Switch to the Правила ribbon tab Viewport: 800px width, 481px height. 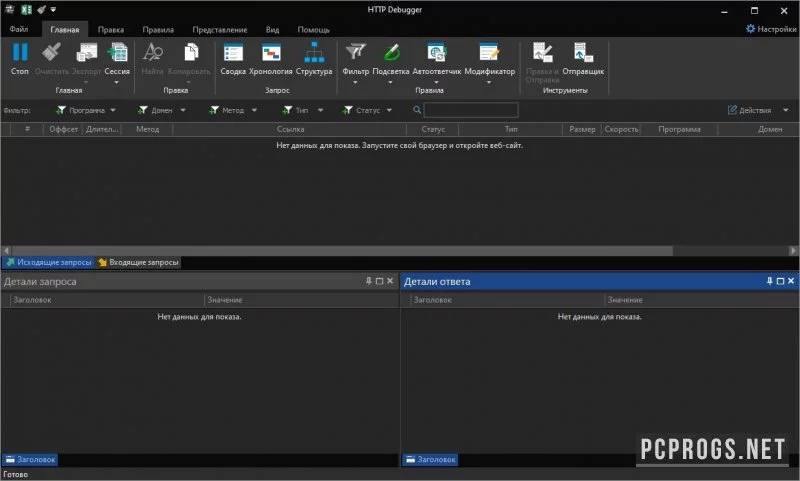[158, 30]
